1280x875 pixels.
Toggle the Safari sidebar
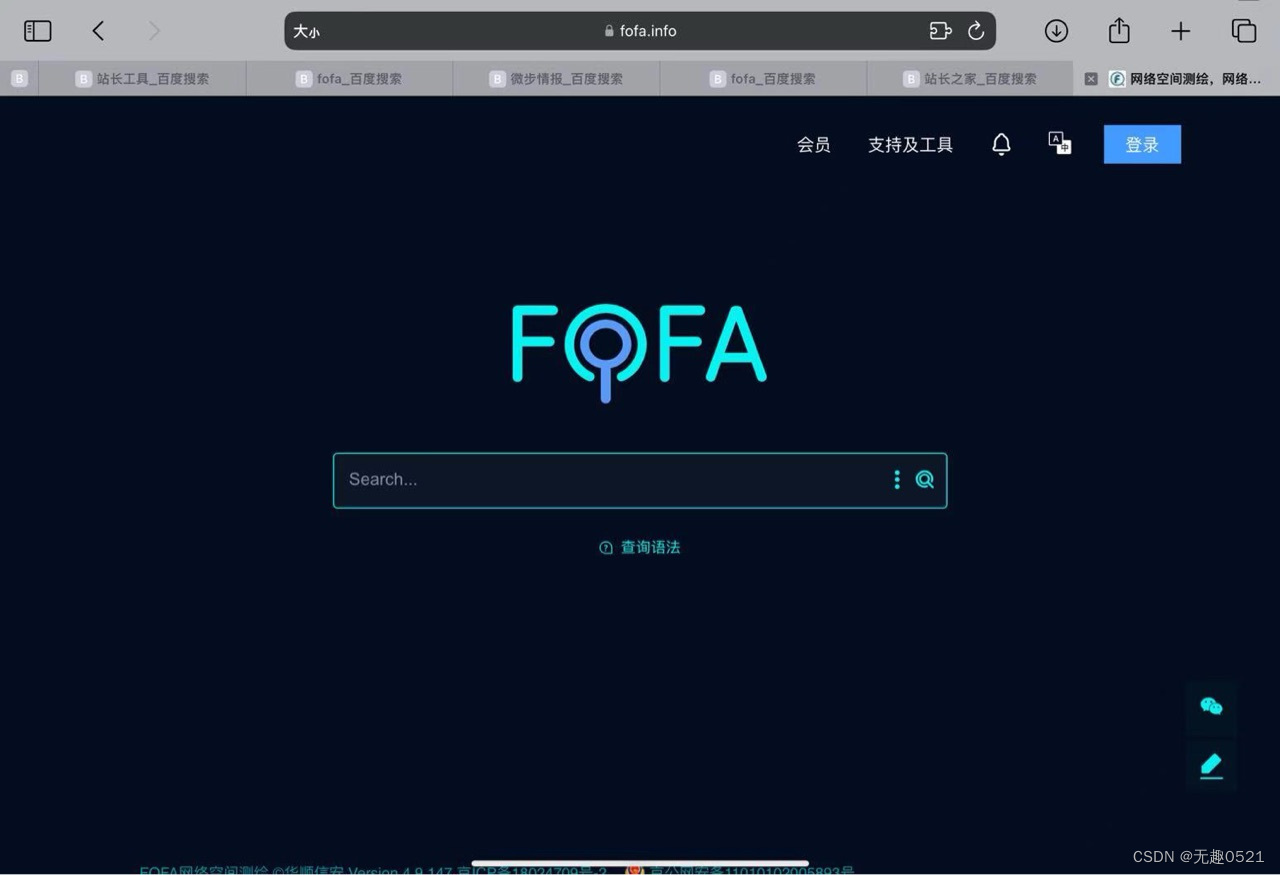pos(37,31)
